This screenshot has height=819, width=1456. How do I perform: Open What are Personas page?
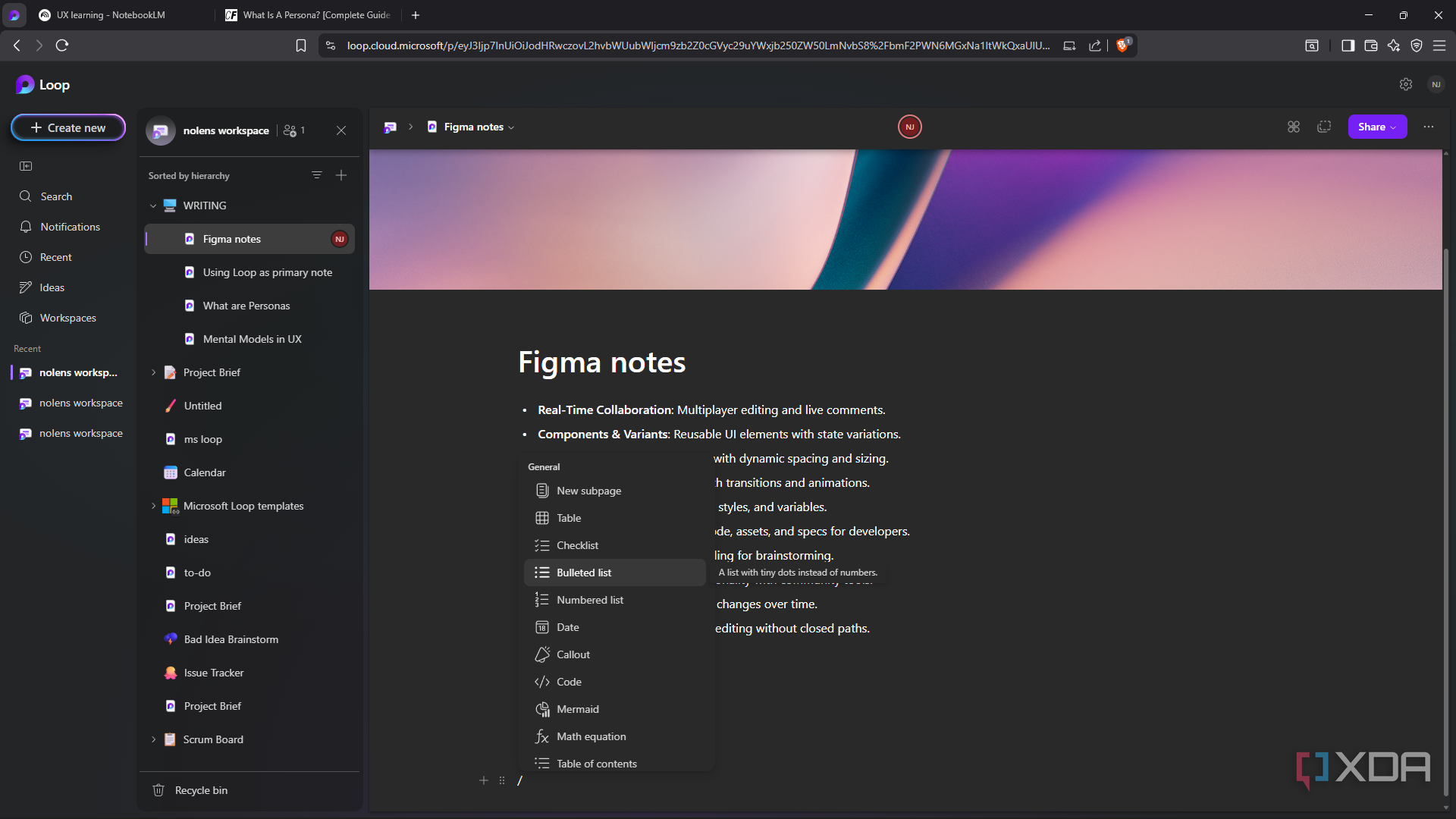click(250, 306)
